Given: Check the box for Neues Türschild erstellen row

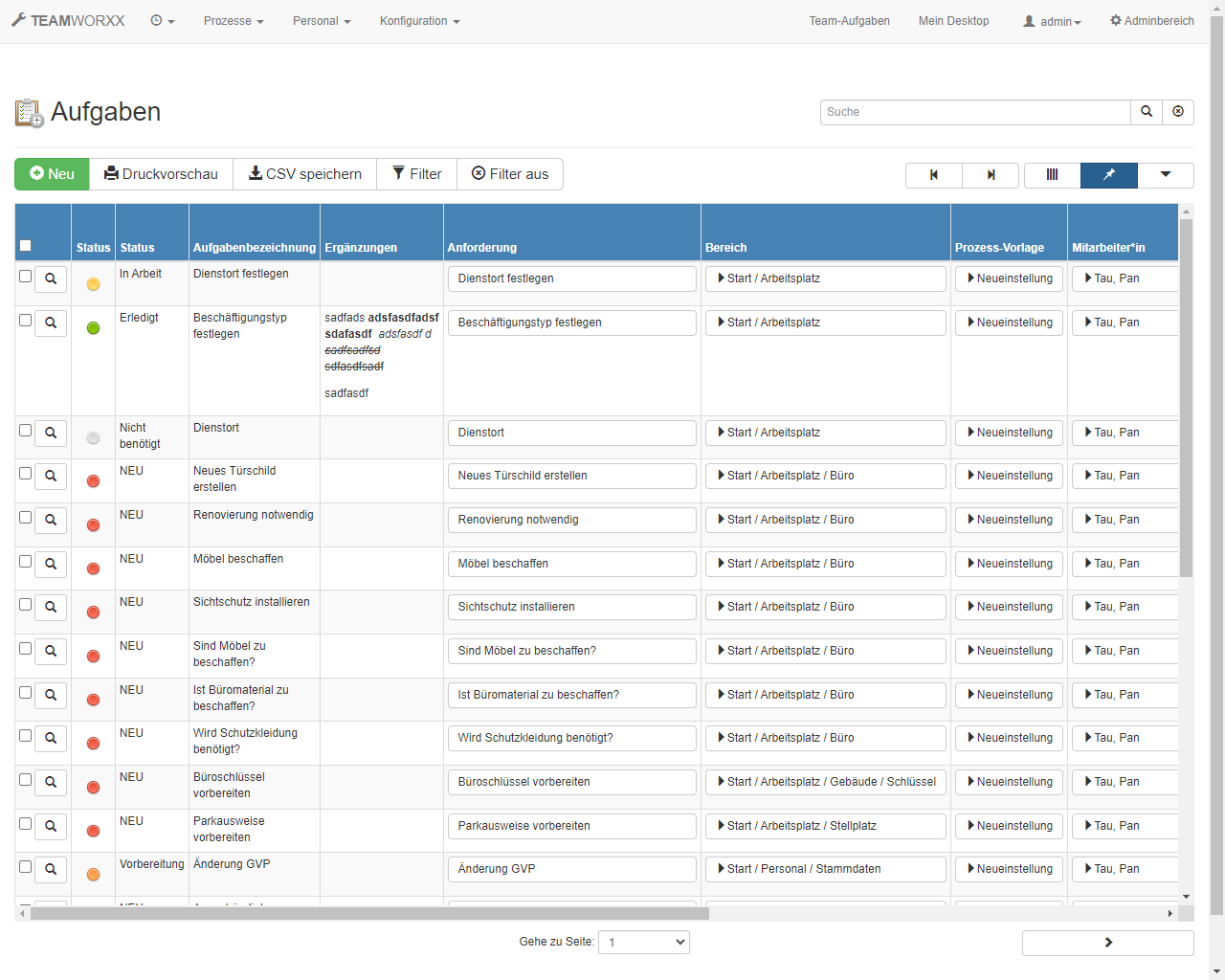Looking at the screenshot, I should coord(26,473).
